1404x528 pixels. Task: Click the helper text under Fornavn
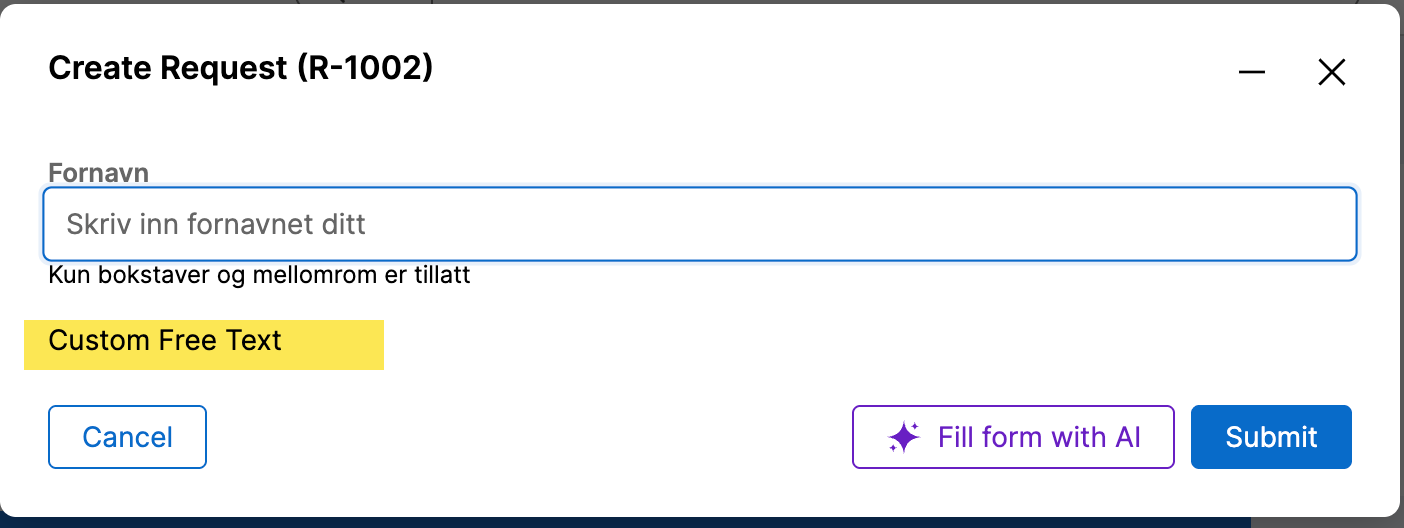[259, 275]
